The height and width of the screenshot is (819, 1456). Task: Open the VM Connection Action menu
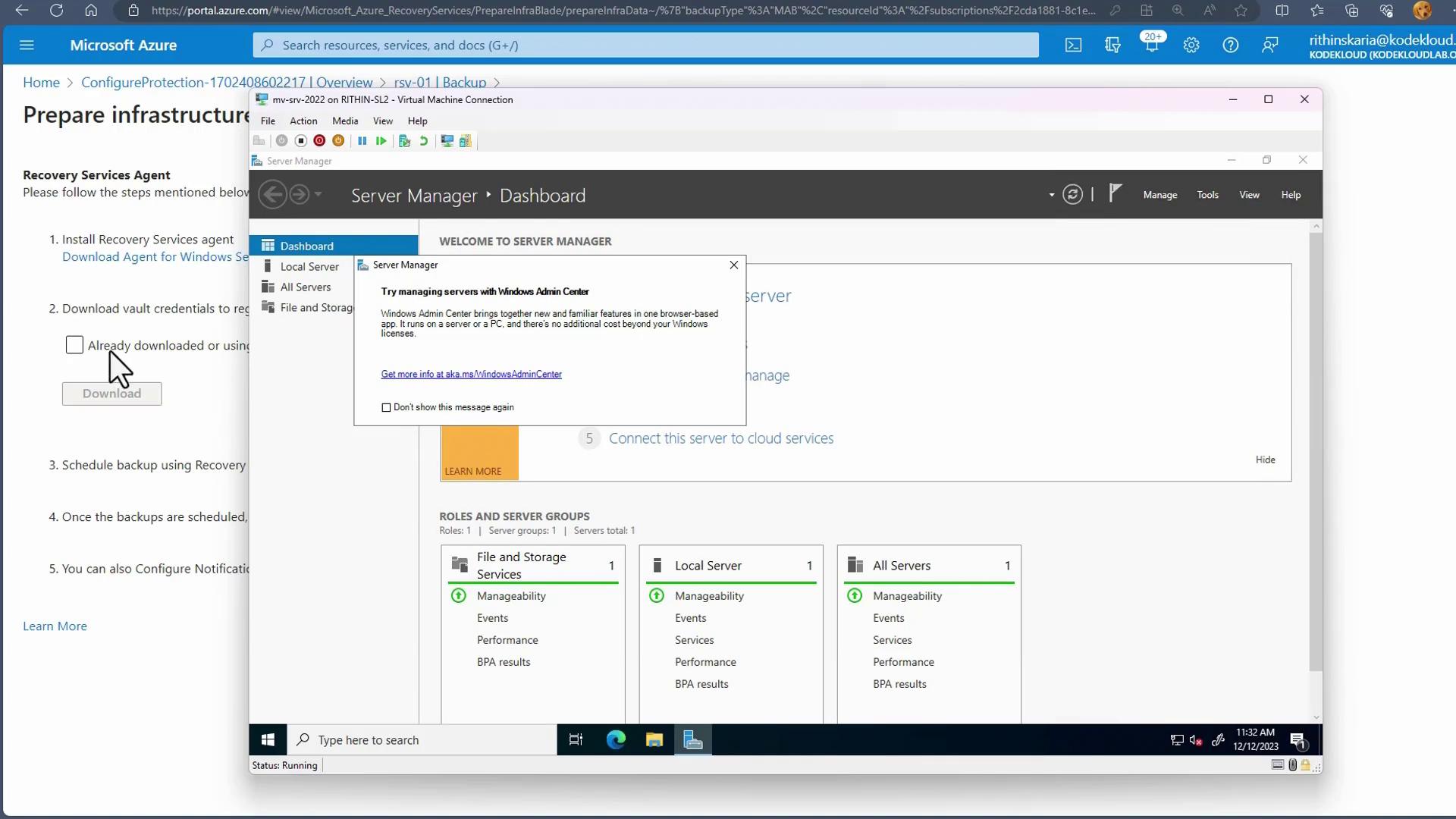tap(303, 121)
